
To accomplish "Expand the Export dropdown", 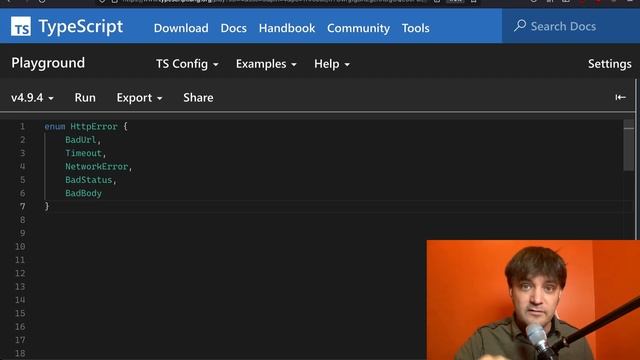I will click(139, 98).
